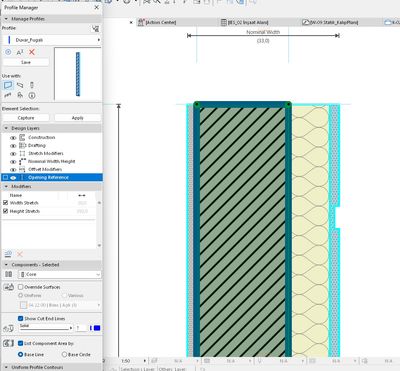The height and width of the screenshot is (371, 400).
Task: Click the modifiers list scroll-down arrow
Action: pyautogui.click(x=99, y=245)
